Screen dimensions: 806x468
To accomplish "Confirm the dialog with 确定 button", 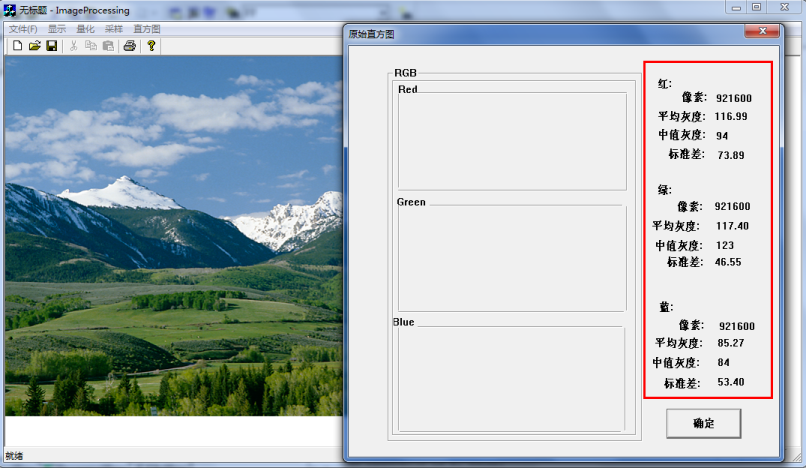I will pos(703,423).
